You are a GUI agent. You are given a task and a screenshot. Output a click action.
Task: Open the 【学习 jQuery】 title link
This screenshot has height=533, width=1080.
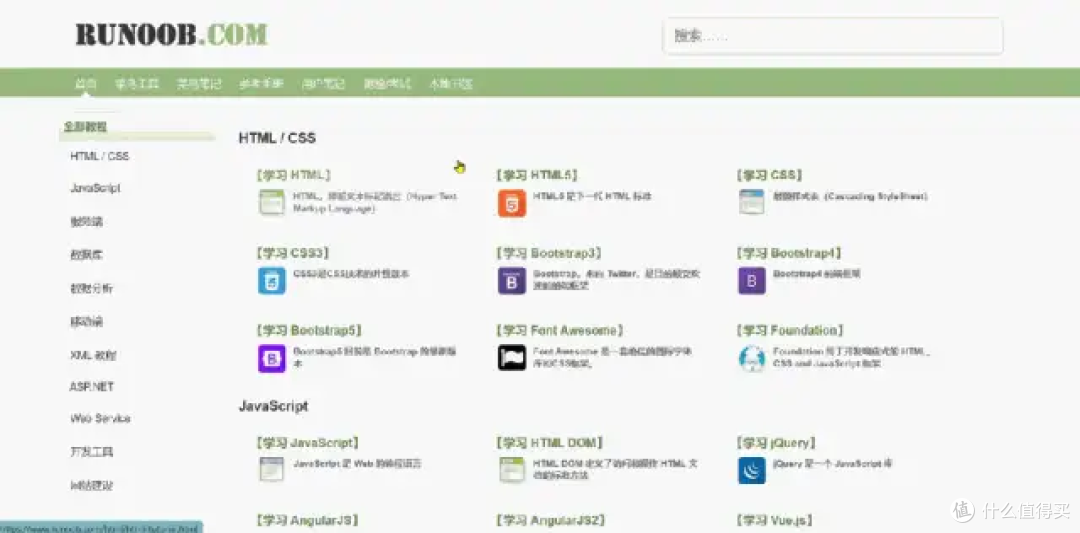[x=776, y=443]
